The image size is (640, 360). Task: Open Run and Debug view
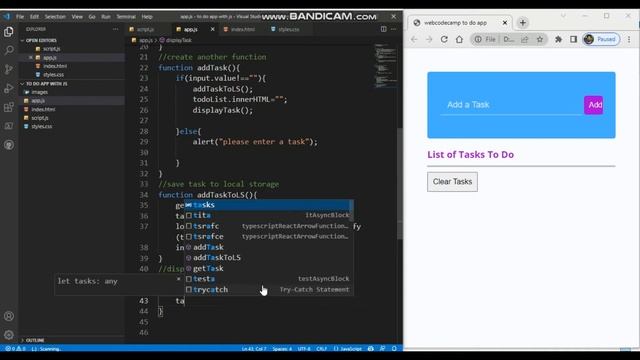[x=9, y=88]
